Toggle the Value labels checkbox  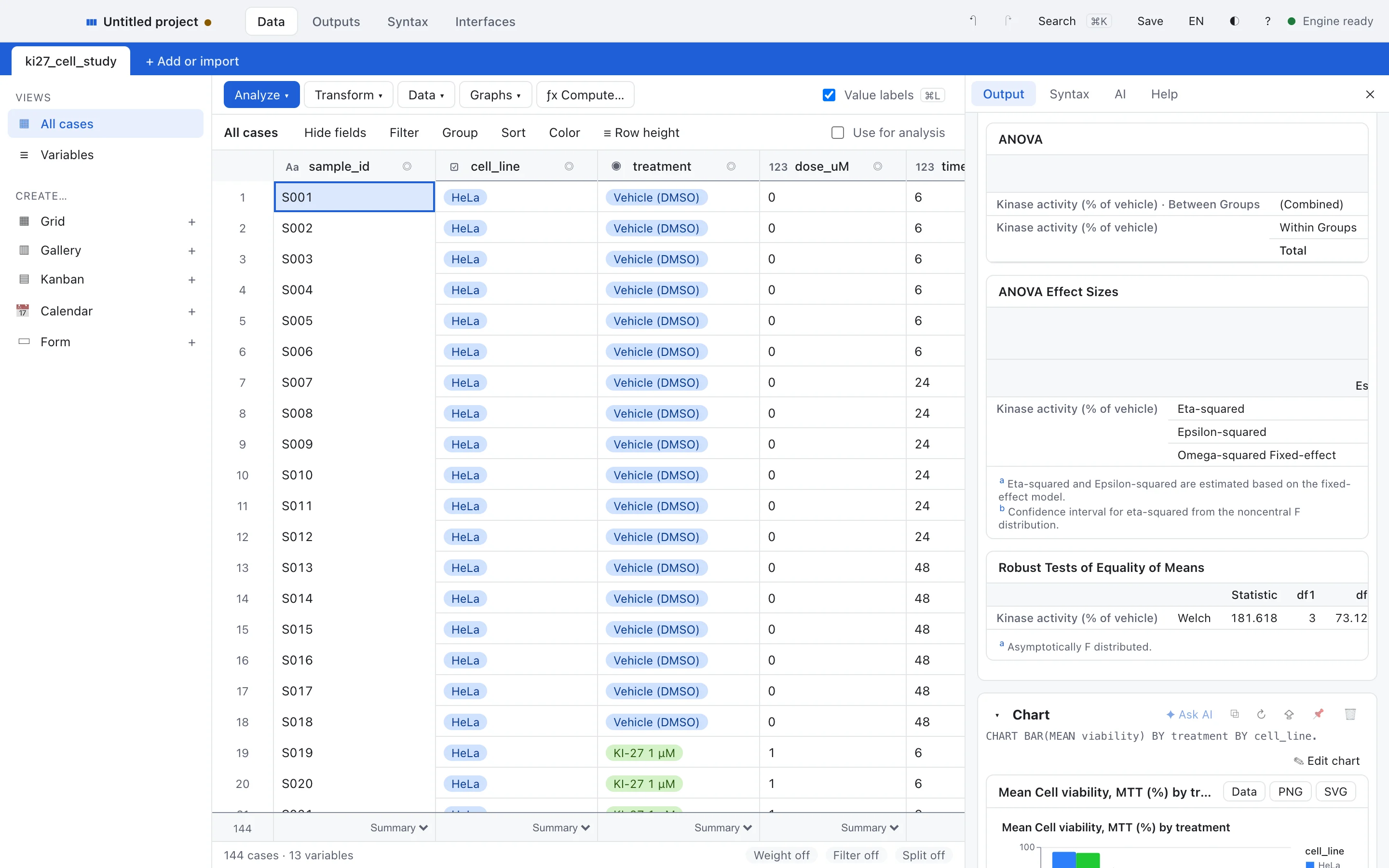[x=829, y=95]
